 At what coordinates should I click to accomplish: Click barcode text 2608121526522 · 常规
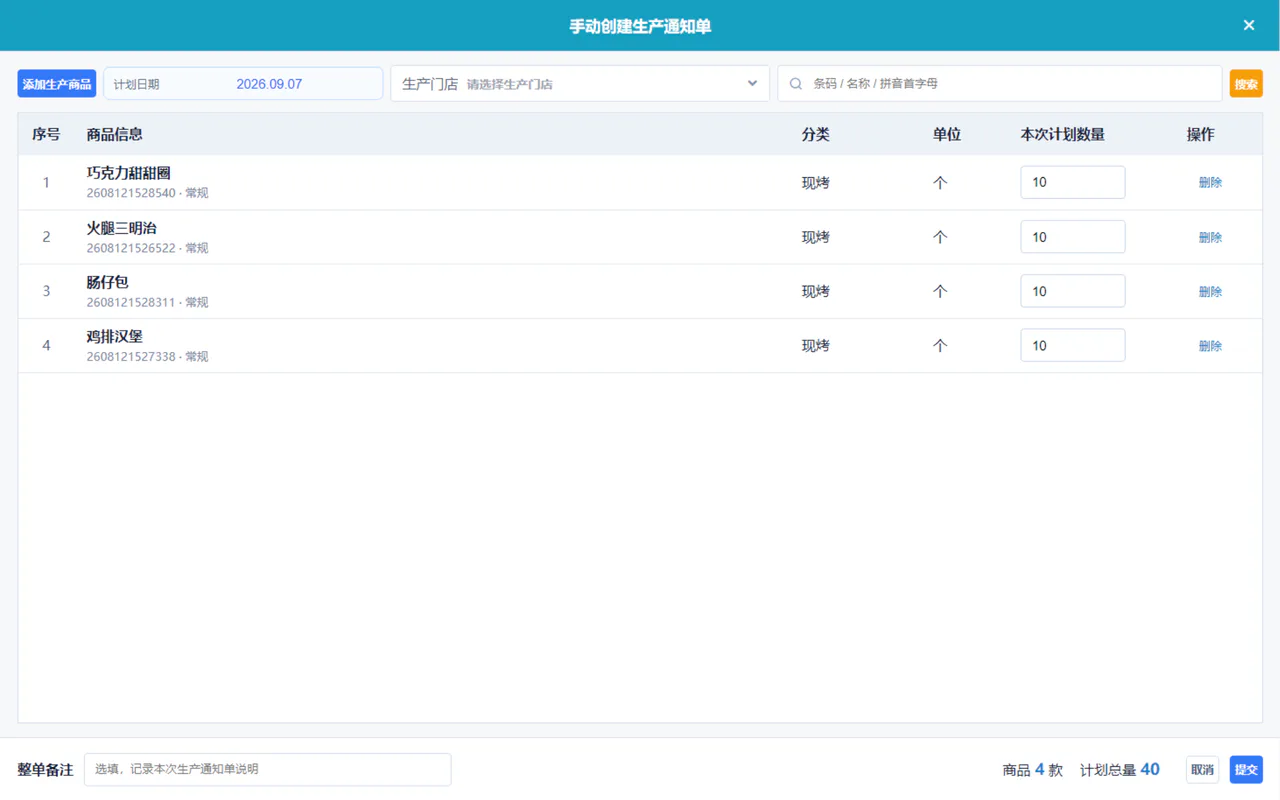[148, 248]
